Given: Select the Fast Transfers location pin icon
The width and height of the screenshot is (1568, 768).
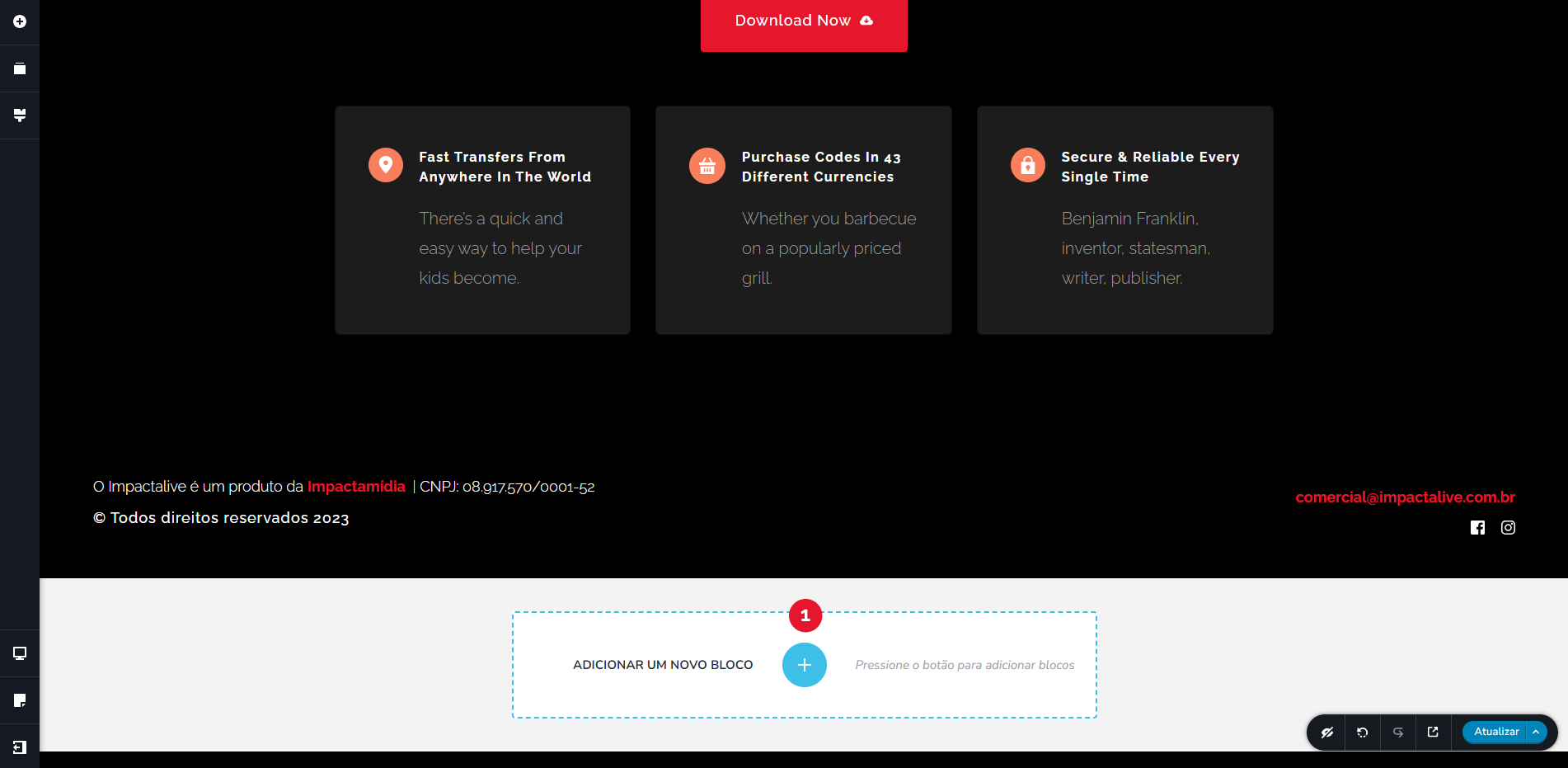Looking at the screenshot, I should click(x=385, y=165).
